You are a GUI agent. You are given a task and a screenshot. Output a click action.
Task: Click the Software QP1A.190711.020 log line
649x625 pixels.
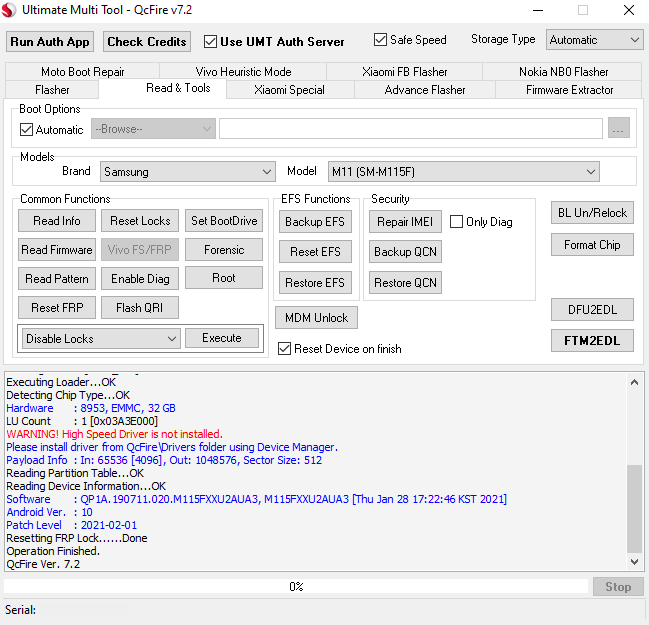(x=257, y=499)
